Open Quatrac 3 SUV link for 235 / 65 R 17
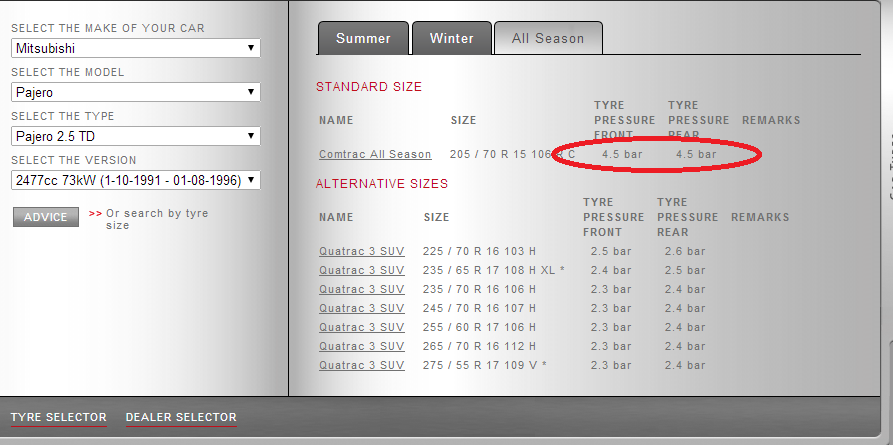This screenshot has width=893, height=445. 362,270
